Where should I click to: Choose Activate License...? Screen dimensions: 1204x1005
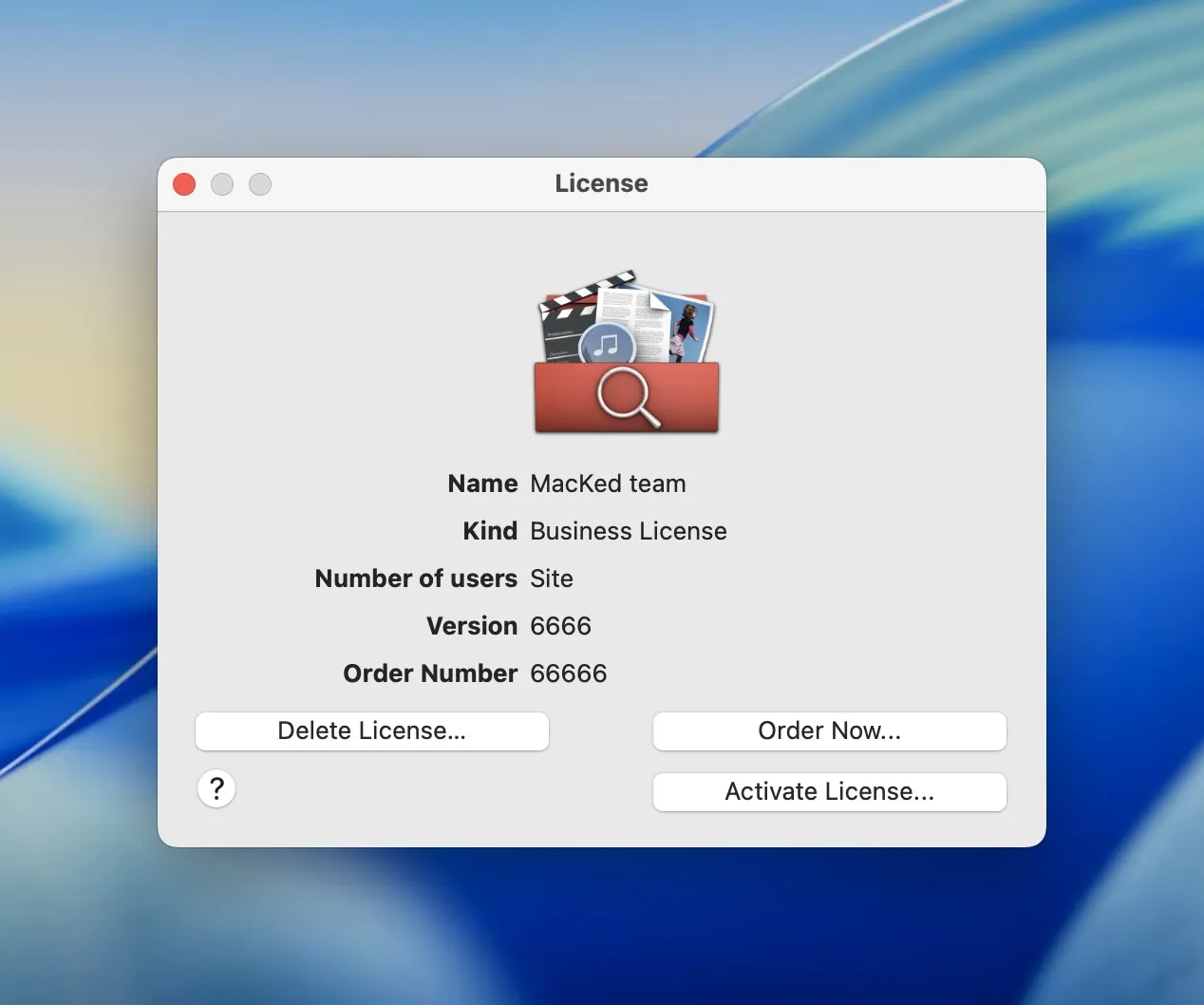[x=830, y=792]
